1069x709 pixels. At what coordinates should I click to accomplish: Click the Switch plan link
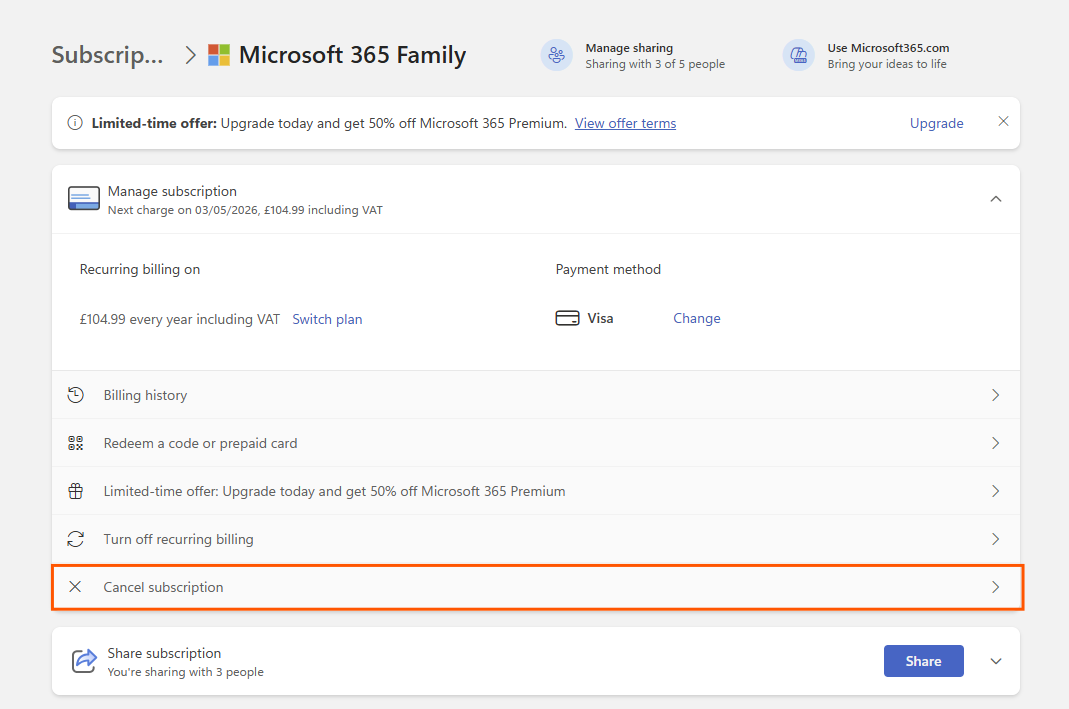327,320
